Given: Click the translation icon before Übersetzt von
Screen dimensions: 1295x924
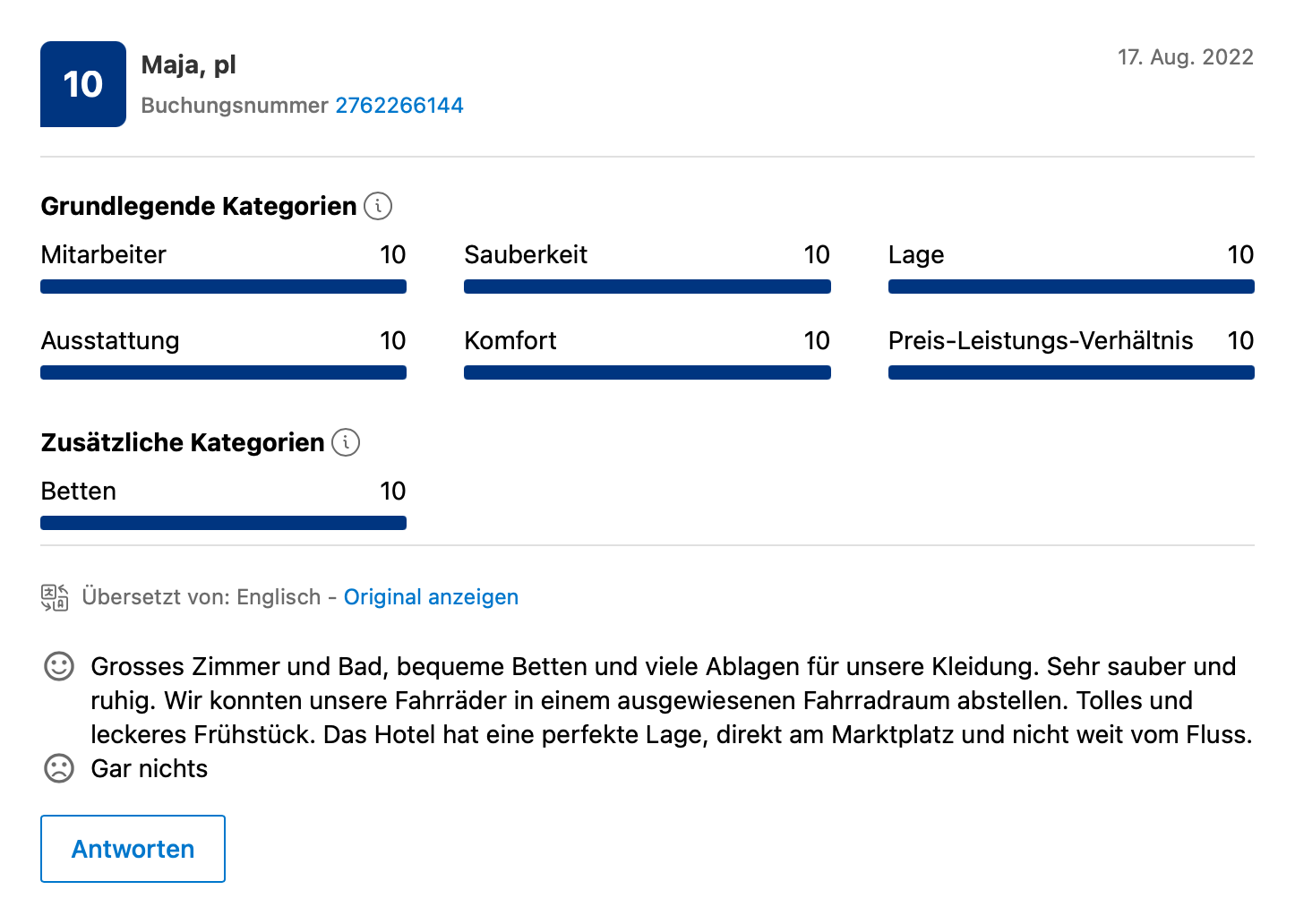Looking at the screenshot, I should [55, 597].
